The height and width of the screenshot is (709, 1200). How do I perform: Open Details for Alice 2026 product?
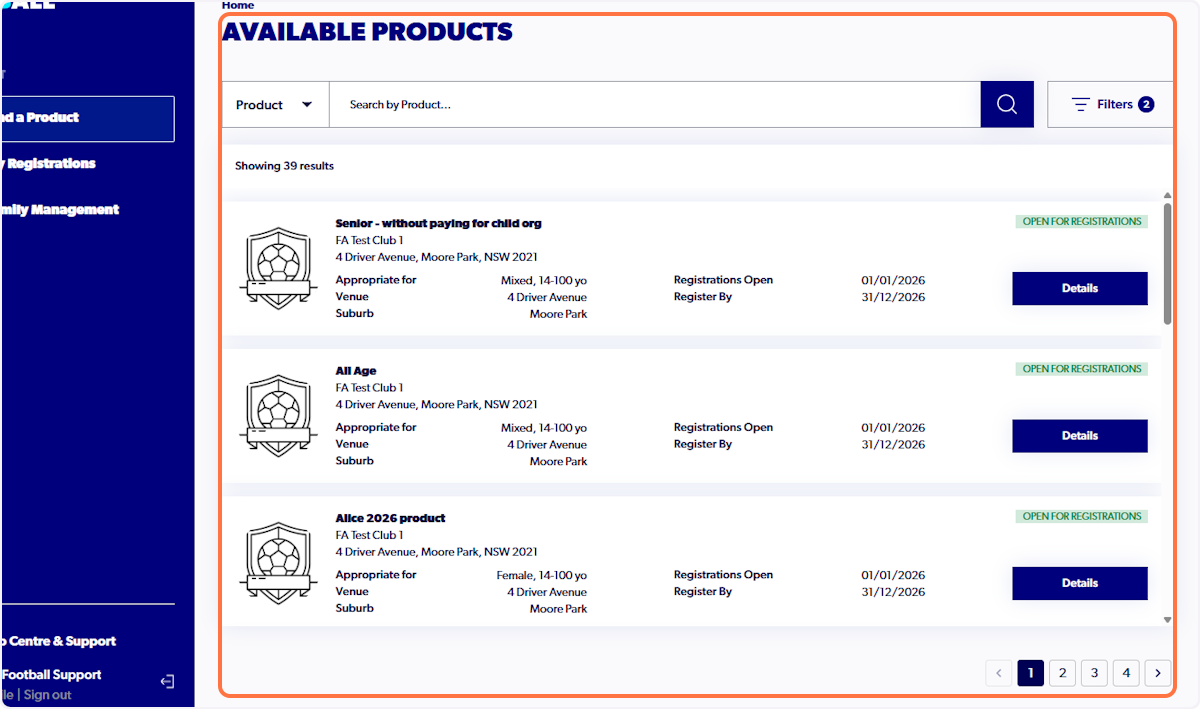click(1080, 583)
